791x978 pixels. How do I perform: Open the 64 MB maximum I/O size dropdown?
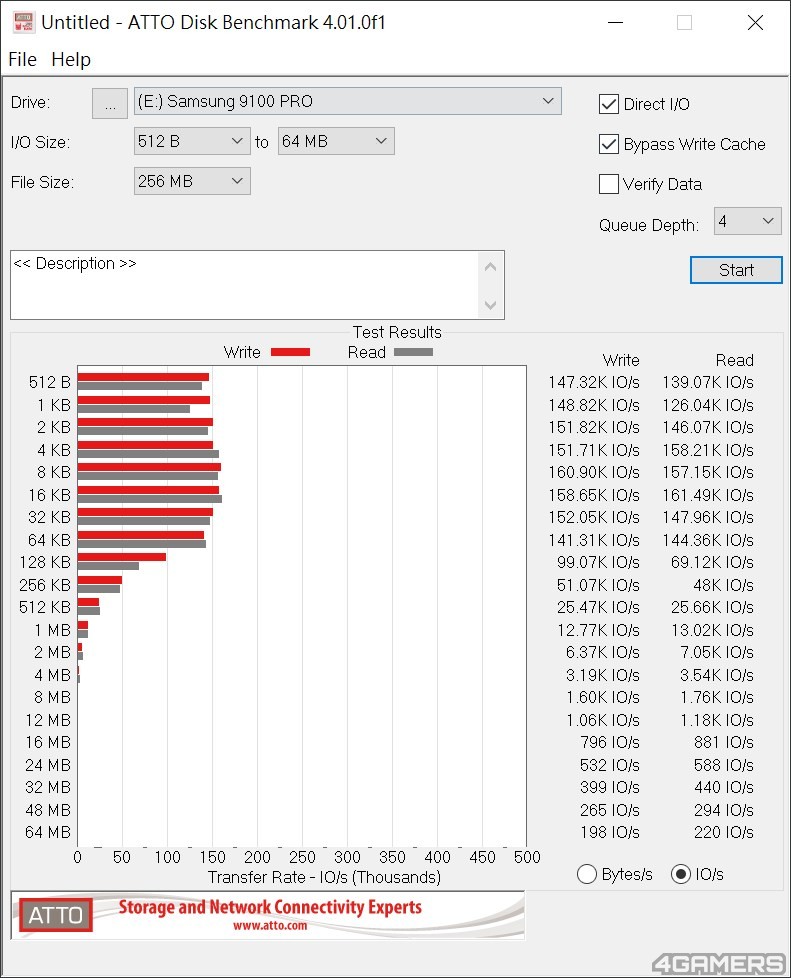[336, 142]
